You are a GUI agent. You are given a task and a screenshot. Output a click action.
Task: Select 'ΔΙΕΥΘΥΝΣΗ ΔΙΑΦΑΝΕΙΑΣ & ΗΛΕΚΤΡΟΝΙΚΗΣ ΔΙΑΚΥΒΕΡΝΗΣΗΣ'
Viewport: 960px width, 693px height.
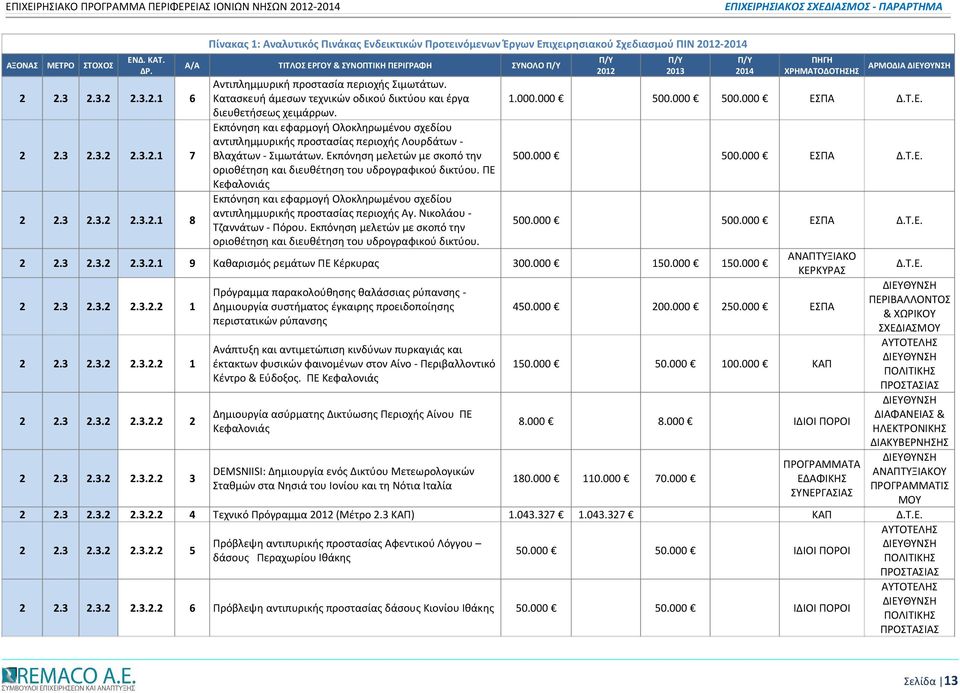click(x=909, y=421)
